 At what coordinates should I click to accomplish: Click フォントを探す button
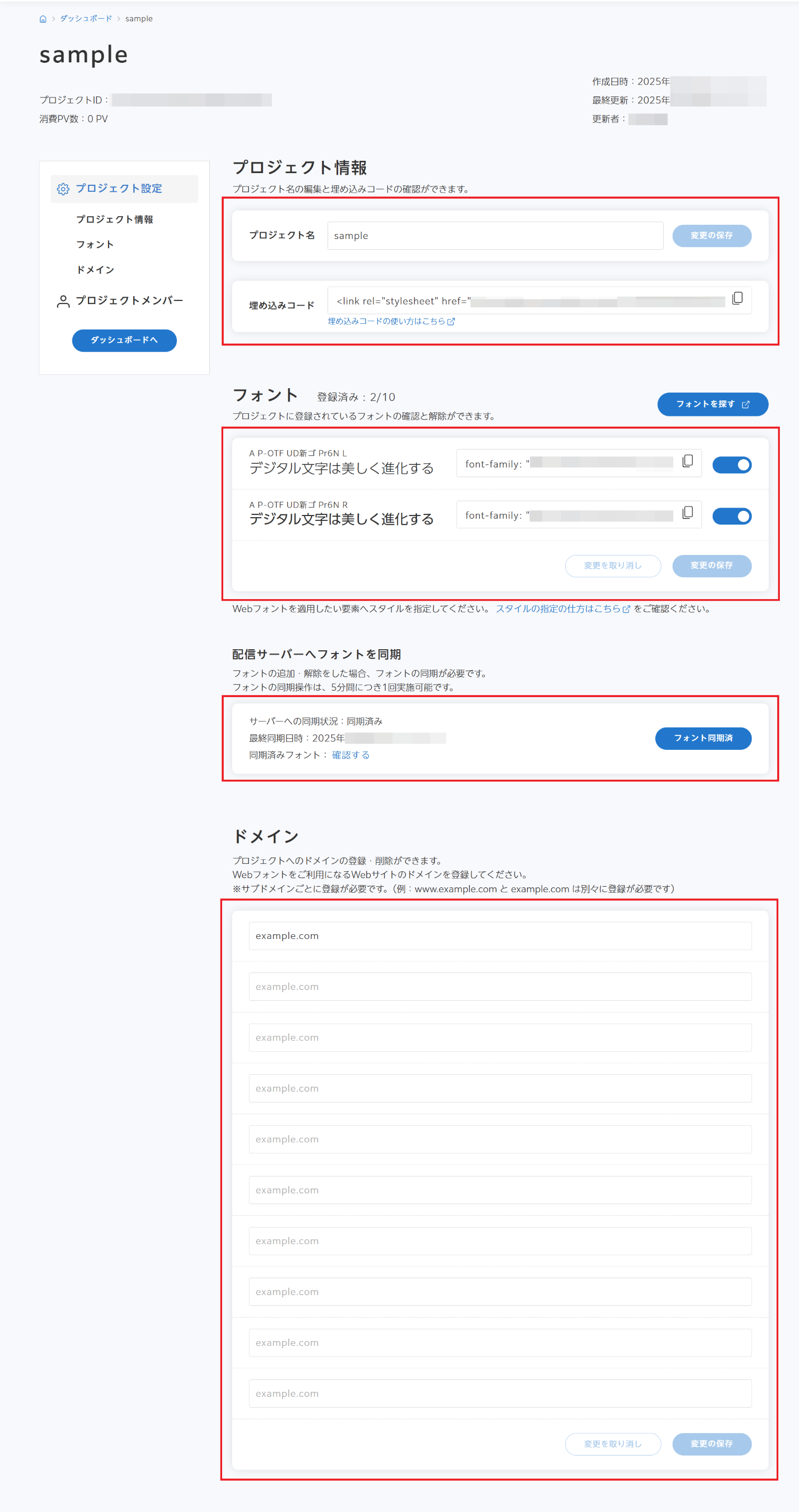[x=713, y=404]
